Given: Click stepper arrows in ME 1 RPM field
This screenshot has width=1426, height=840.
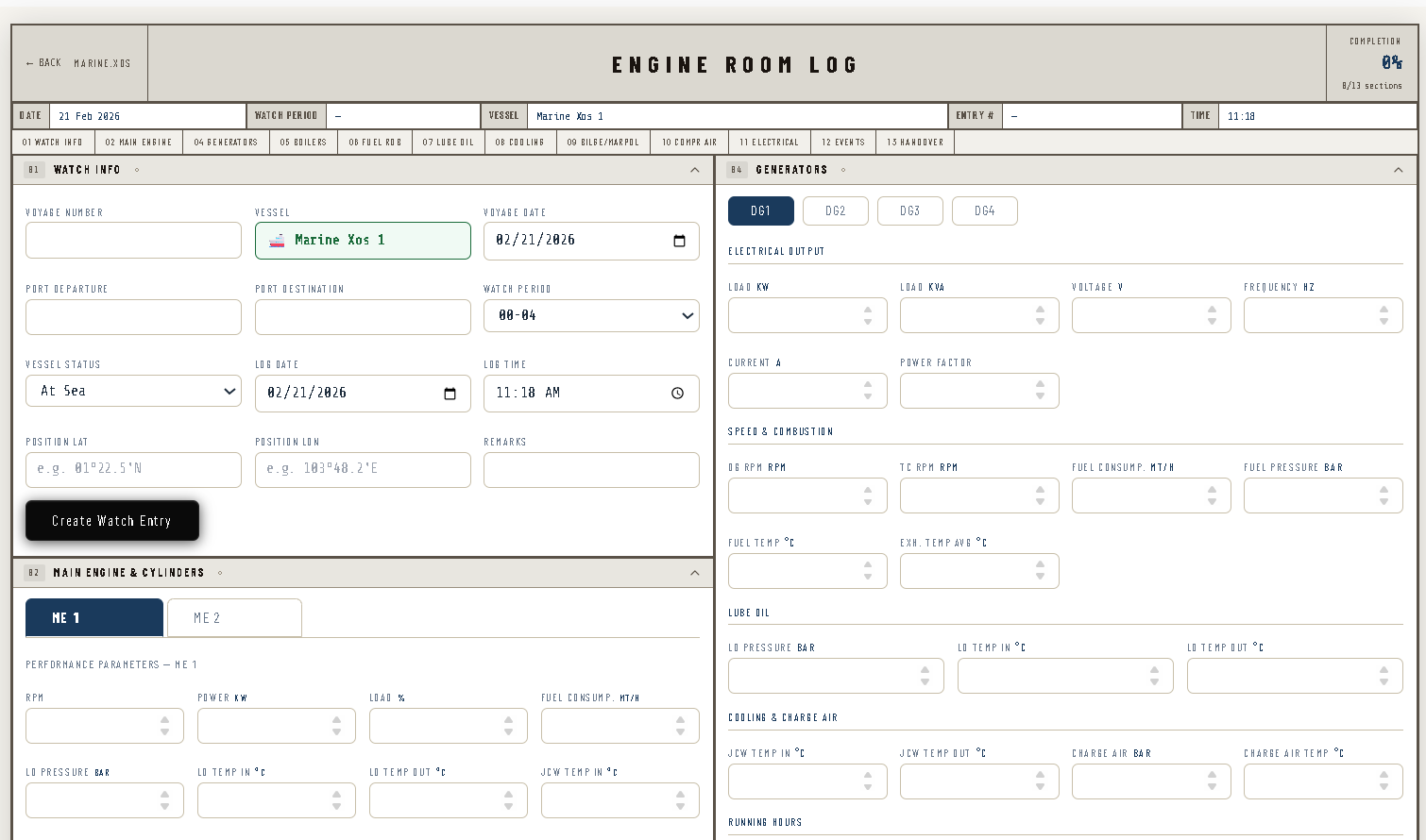Looking at the screenshot, I should pos(164,726).
